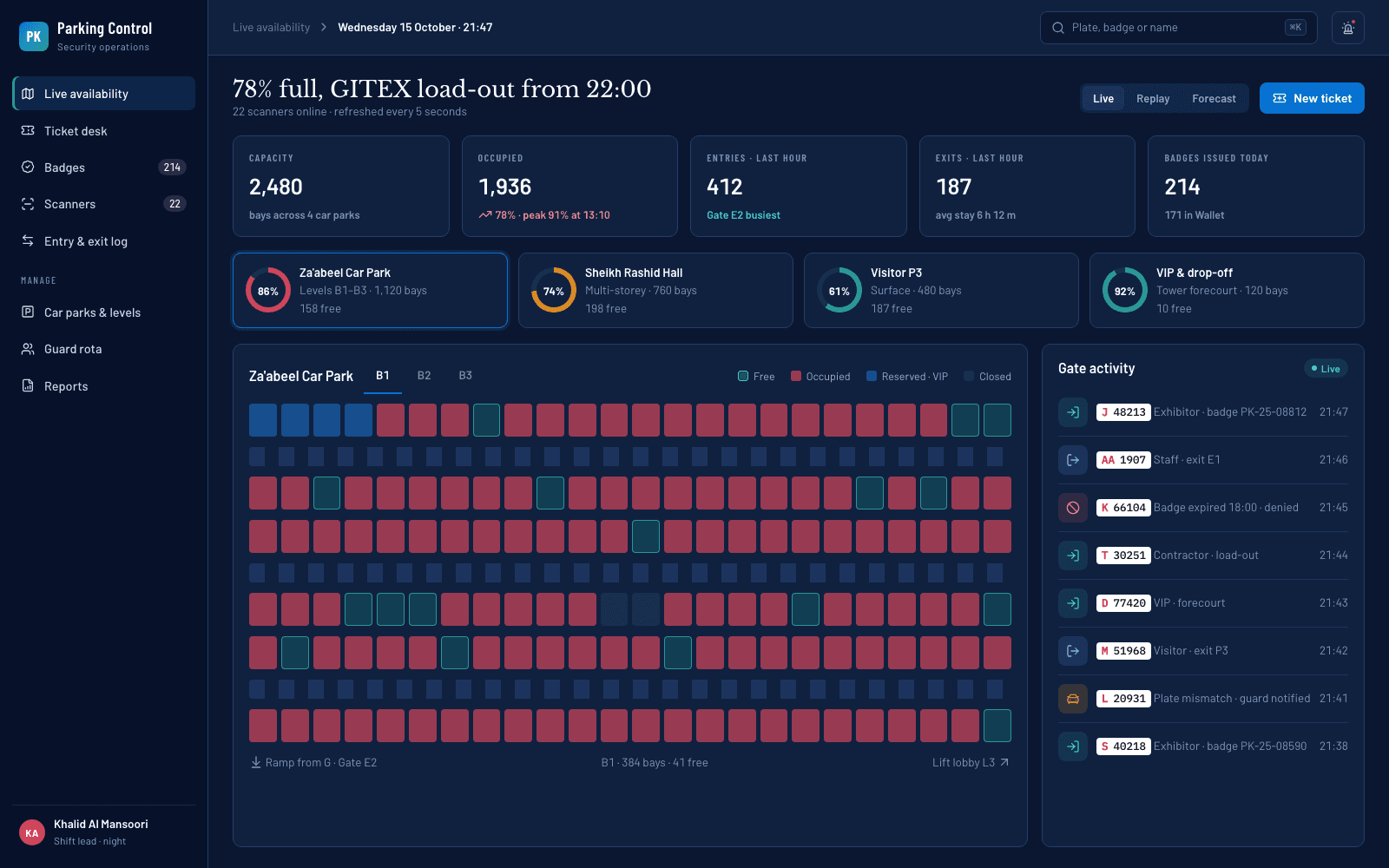Click the Free legend swatch
Screen dimensions: 1389x868
tap(743, 377)
